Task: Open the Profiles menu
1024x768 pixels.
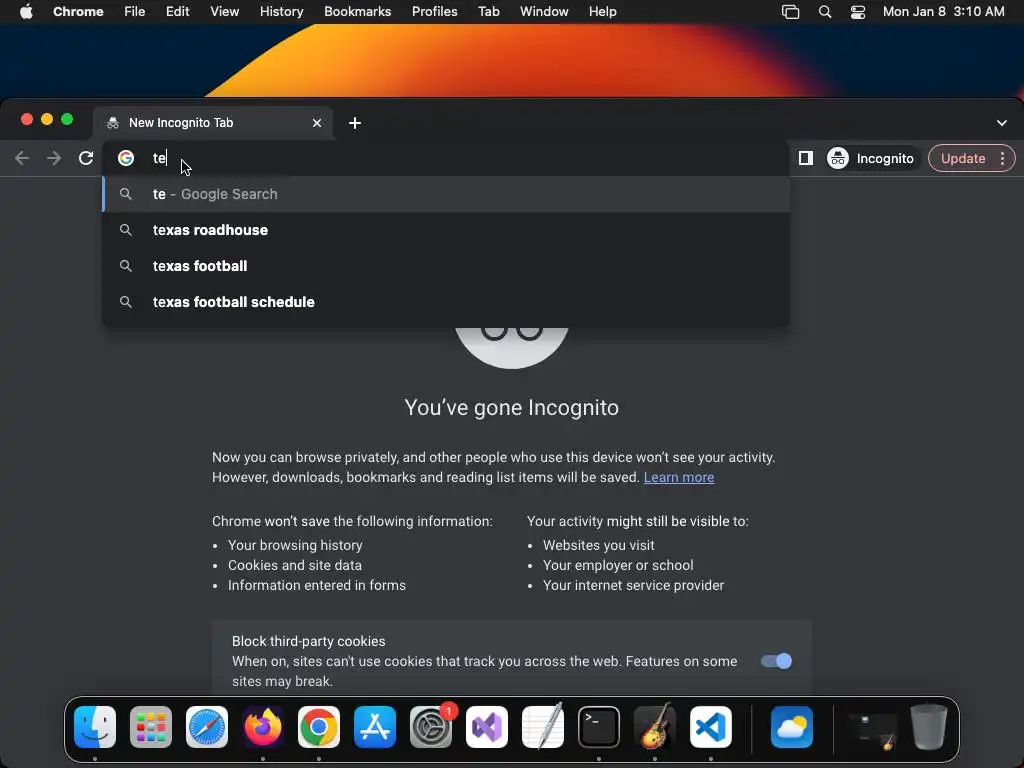Action: click(x=434, y=12)
